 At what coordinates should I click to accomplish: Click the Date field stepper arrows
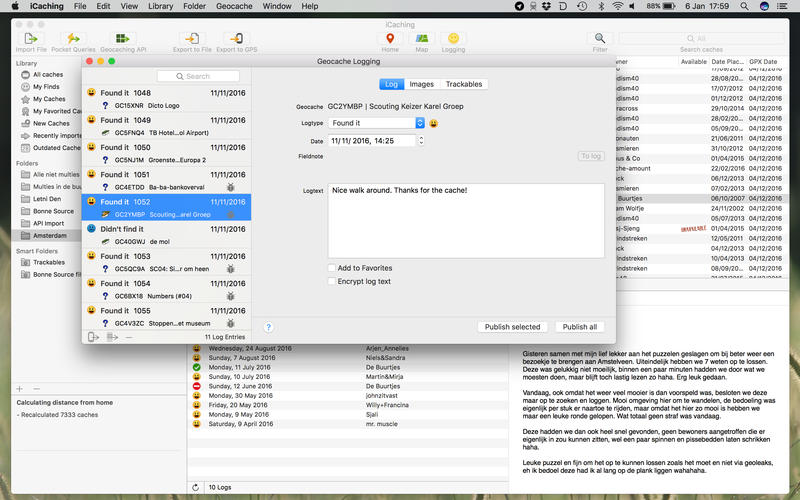click(421, 141)
